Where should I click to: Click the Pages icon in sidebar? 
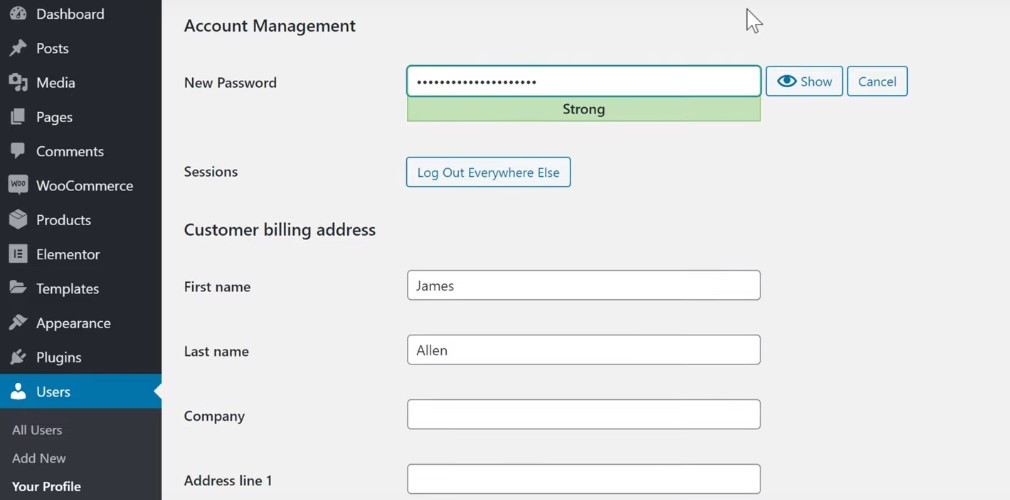[x=18, y=117]
